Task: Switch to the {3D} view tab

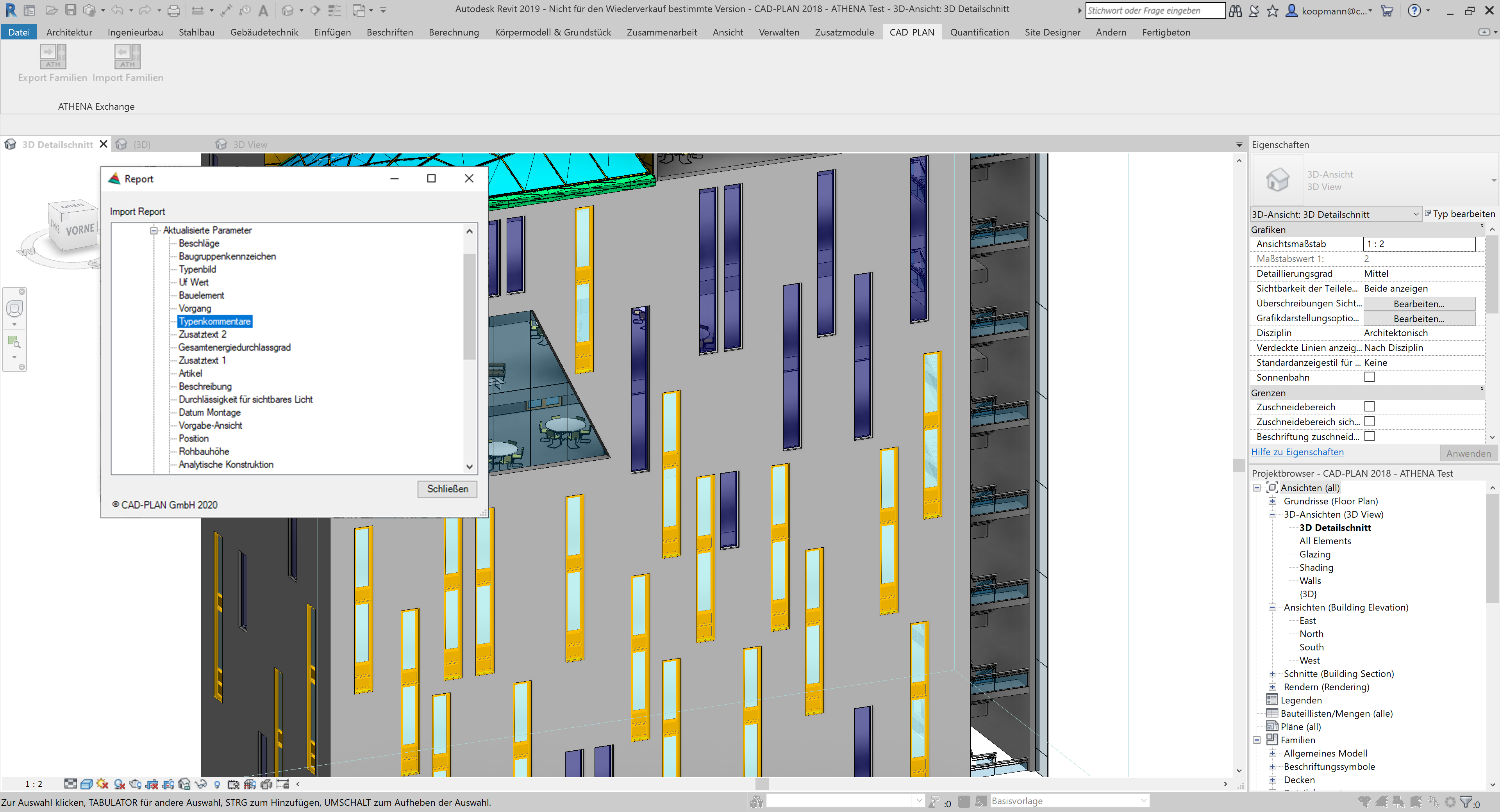Action: [x=141, y=144]
